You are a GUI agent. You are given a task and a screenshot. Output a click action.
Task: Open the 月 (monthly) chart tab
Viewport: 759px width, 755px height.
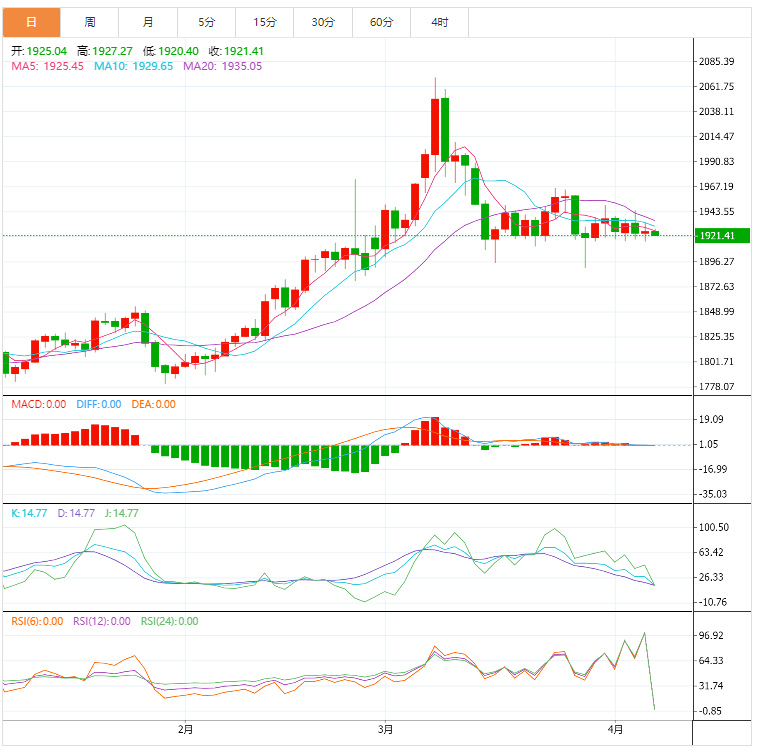coord(148,21)
